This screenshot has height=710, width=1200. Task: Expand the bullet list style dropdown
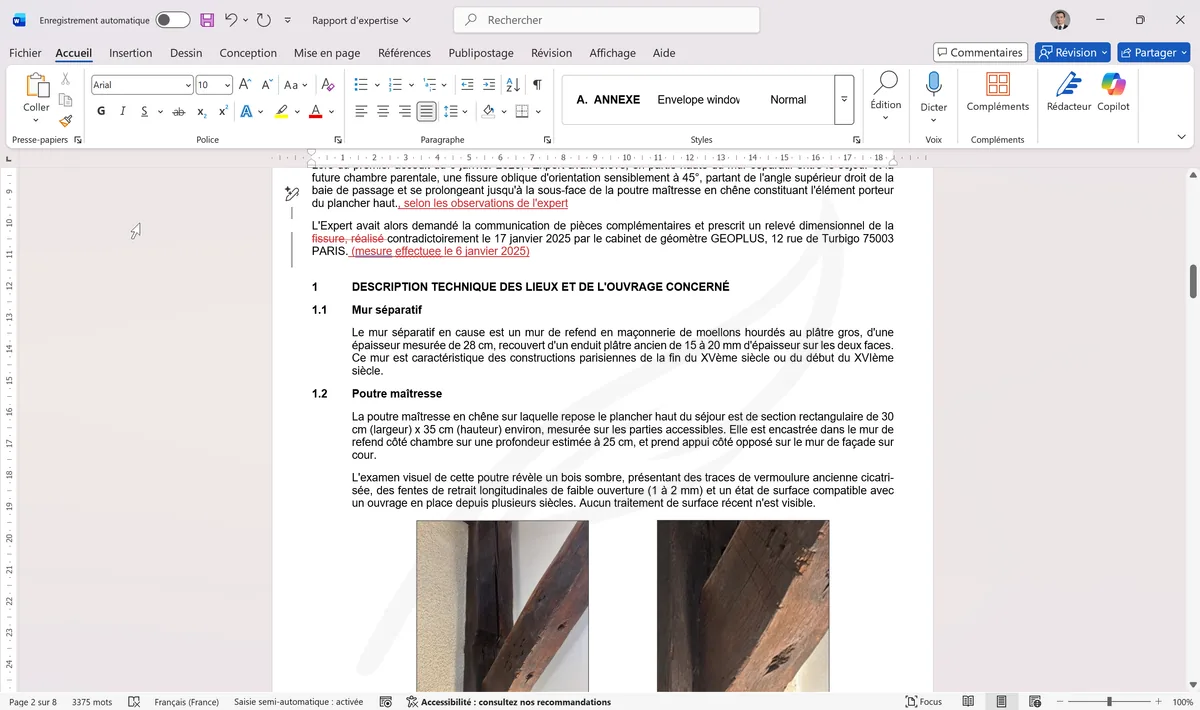tap(377, 85)
